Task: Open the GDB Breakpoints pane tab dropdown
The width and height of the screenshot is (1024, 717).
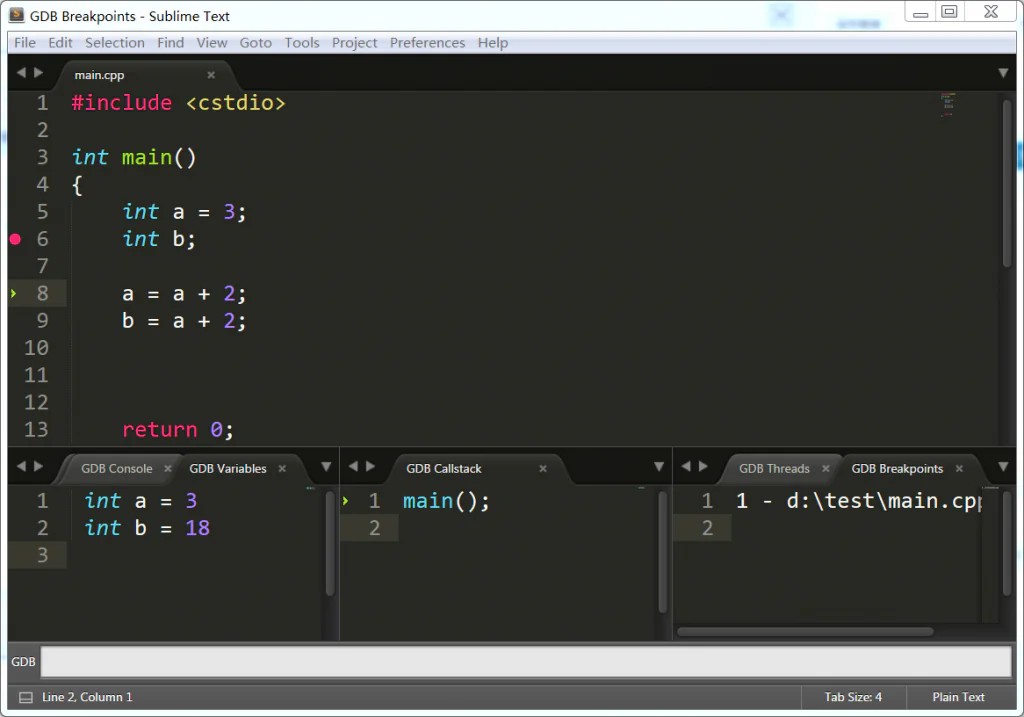Action: [x=1003, y=467]
